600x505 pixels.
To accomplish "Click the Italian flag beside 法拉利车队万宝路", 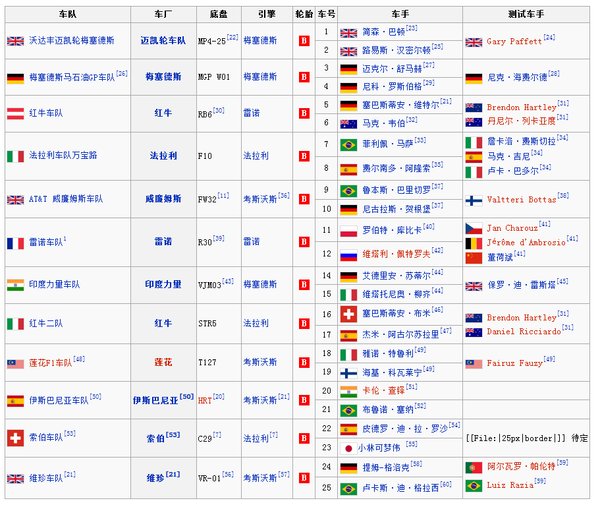I will (x=15, y=156).
